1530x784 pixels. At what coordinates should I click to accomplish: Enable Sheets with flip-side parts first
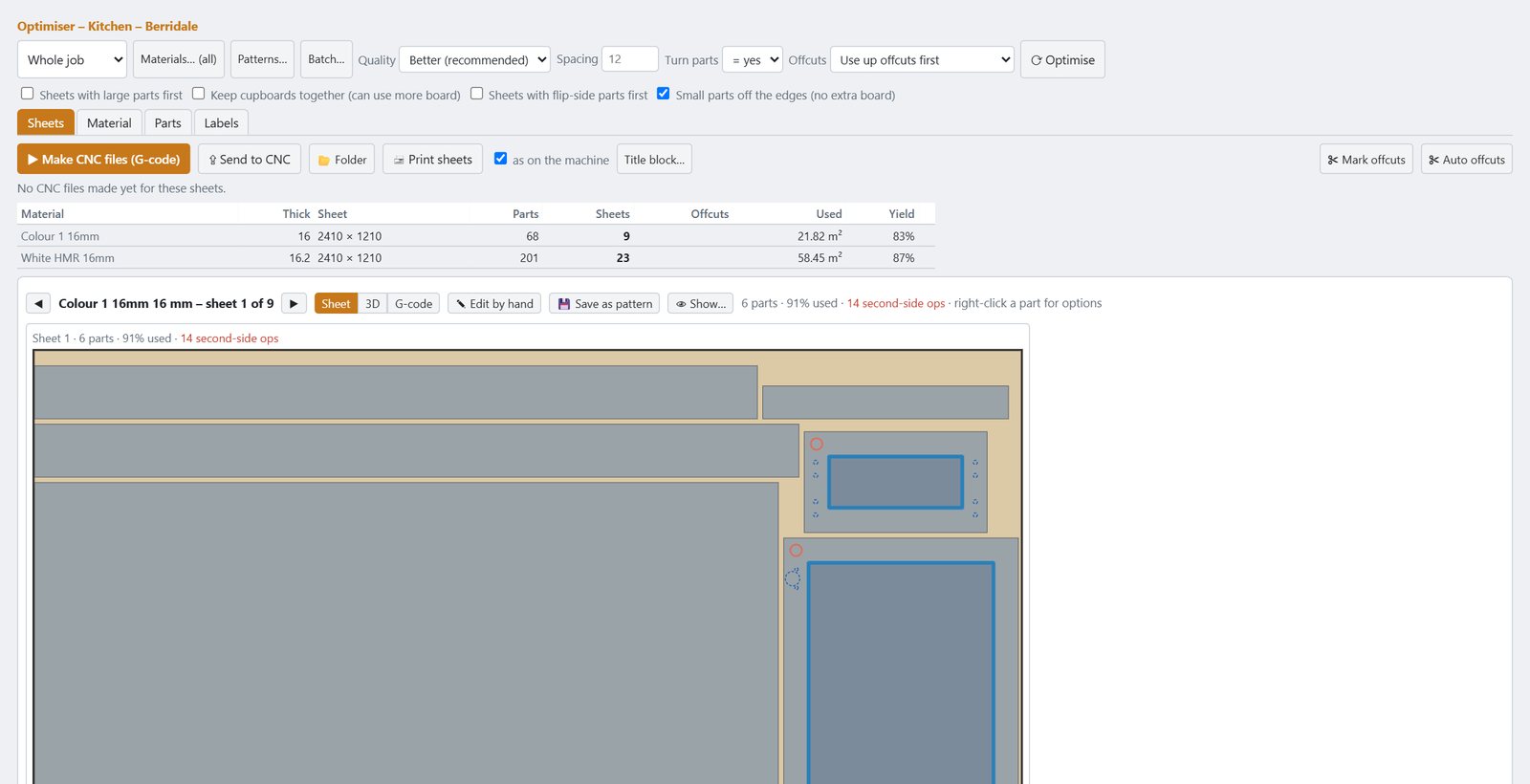(476, 94)
